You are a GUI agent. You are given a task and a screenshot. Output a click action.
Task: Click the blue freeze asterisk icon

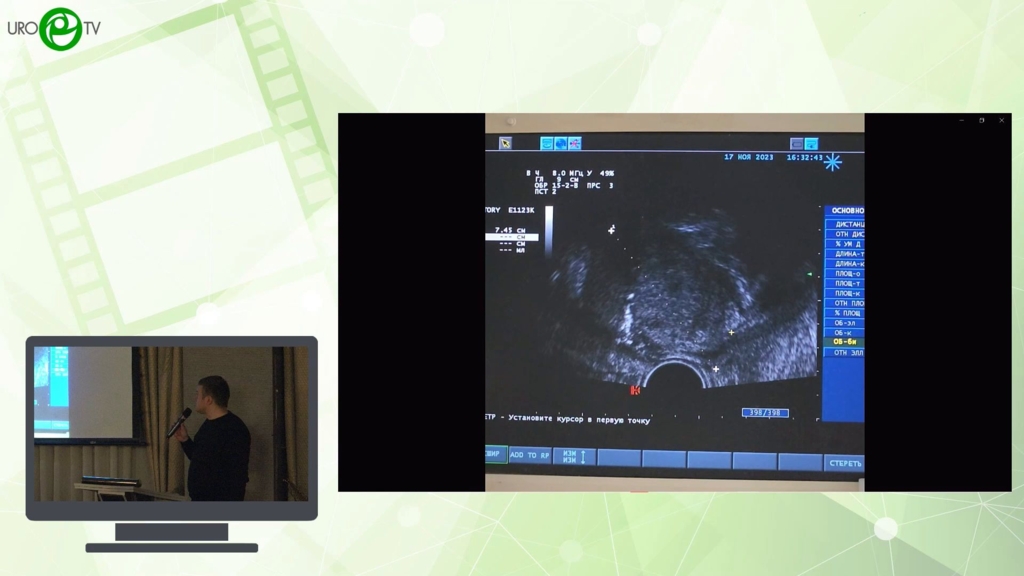pyautogui.click(x=832, y=162)
